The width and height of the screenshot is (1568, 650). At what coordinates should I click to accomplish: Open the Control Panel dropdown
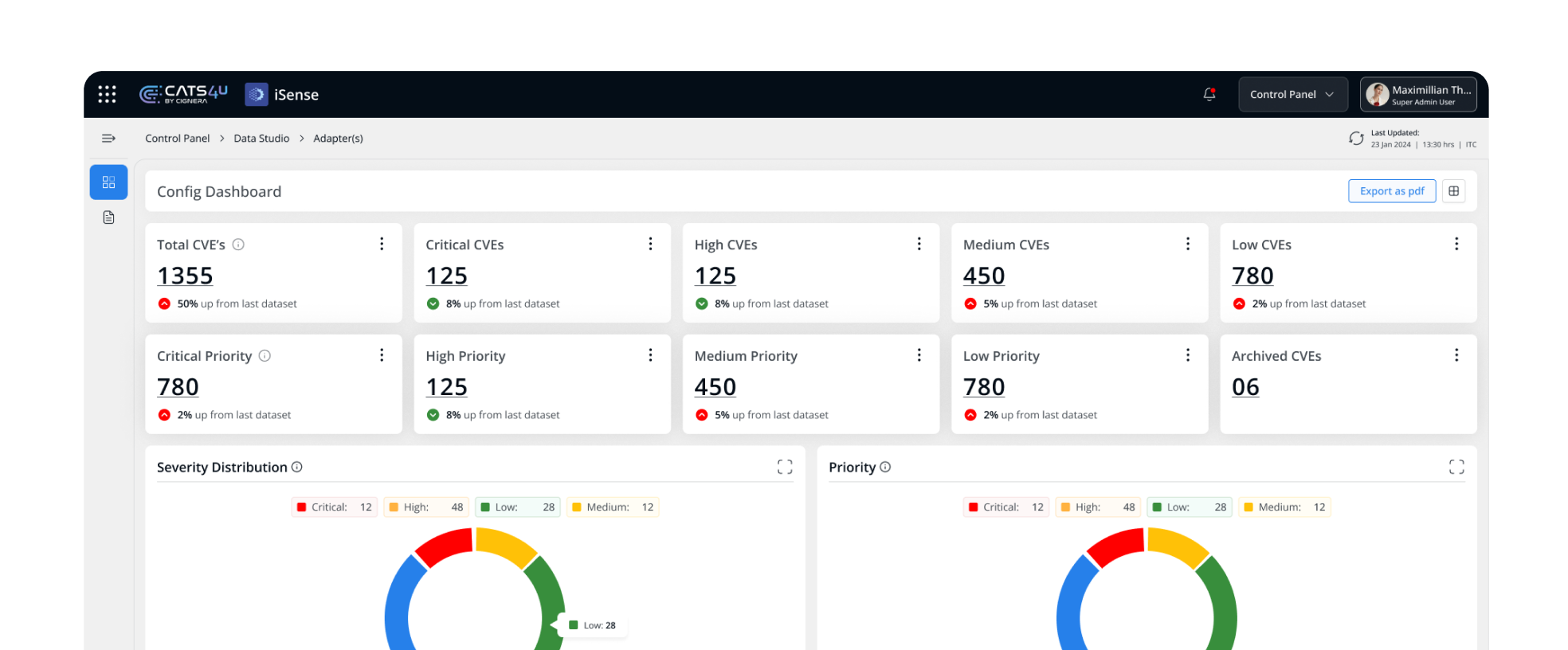coord(1292,94)
